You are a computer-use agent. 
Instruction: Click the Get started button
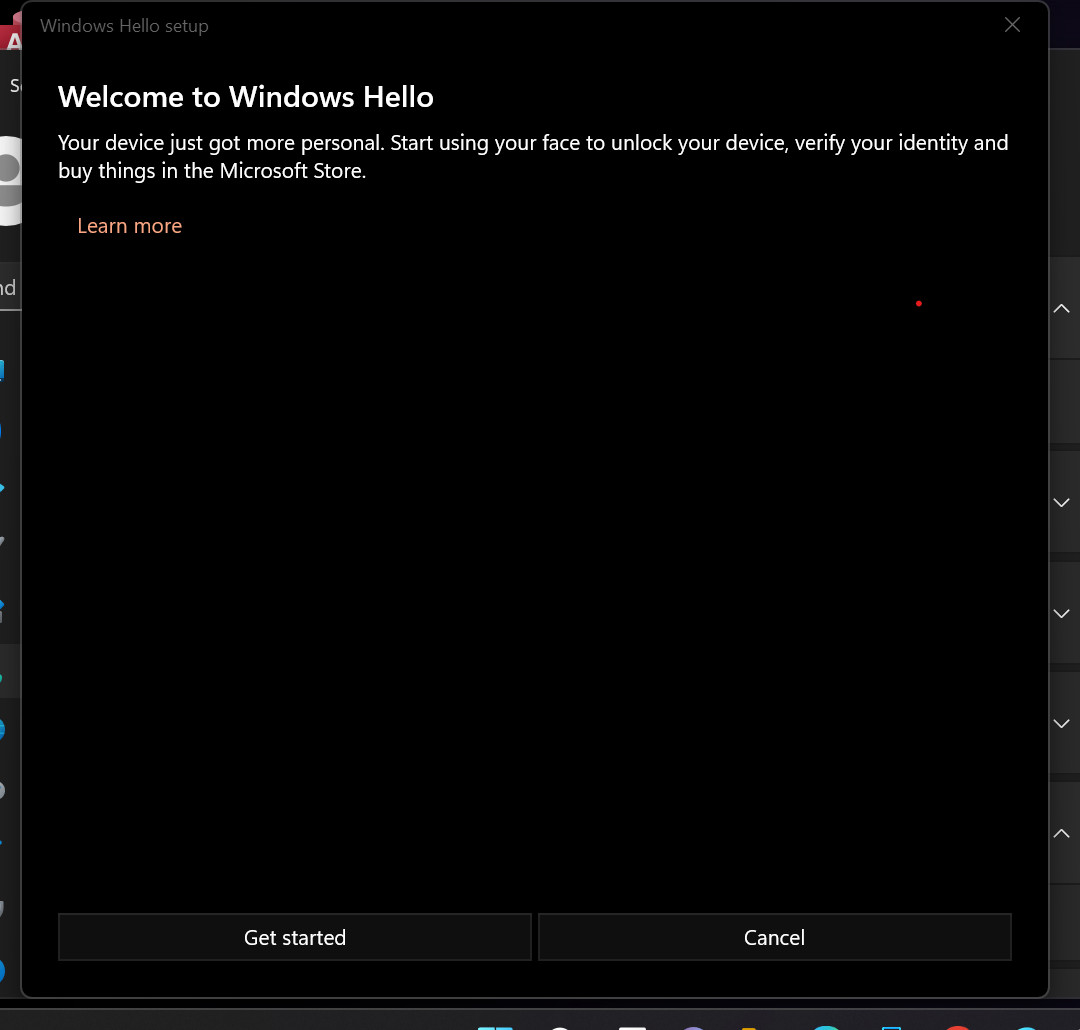tap(295, 937)
